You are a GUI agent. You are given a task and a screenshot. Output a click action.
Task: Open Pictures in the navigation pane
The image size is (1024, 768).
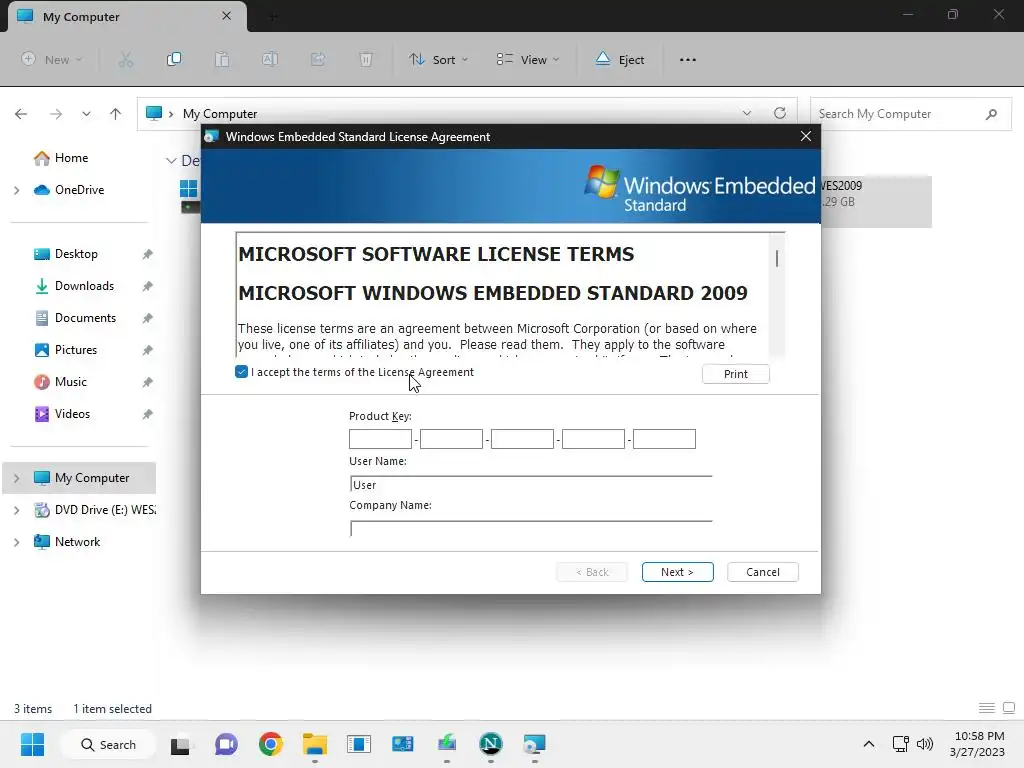pos(65,350)
